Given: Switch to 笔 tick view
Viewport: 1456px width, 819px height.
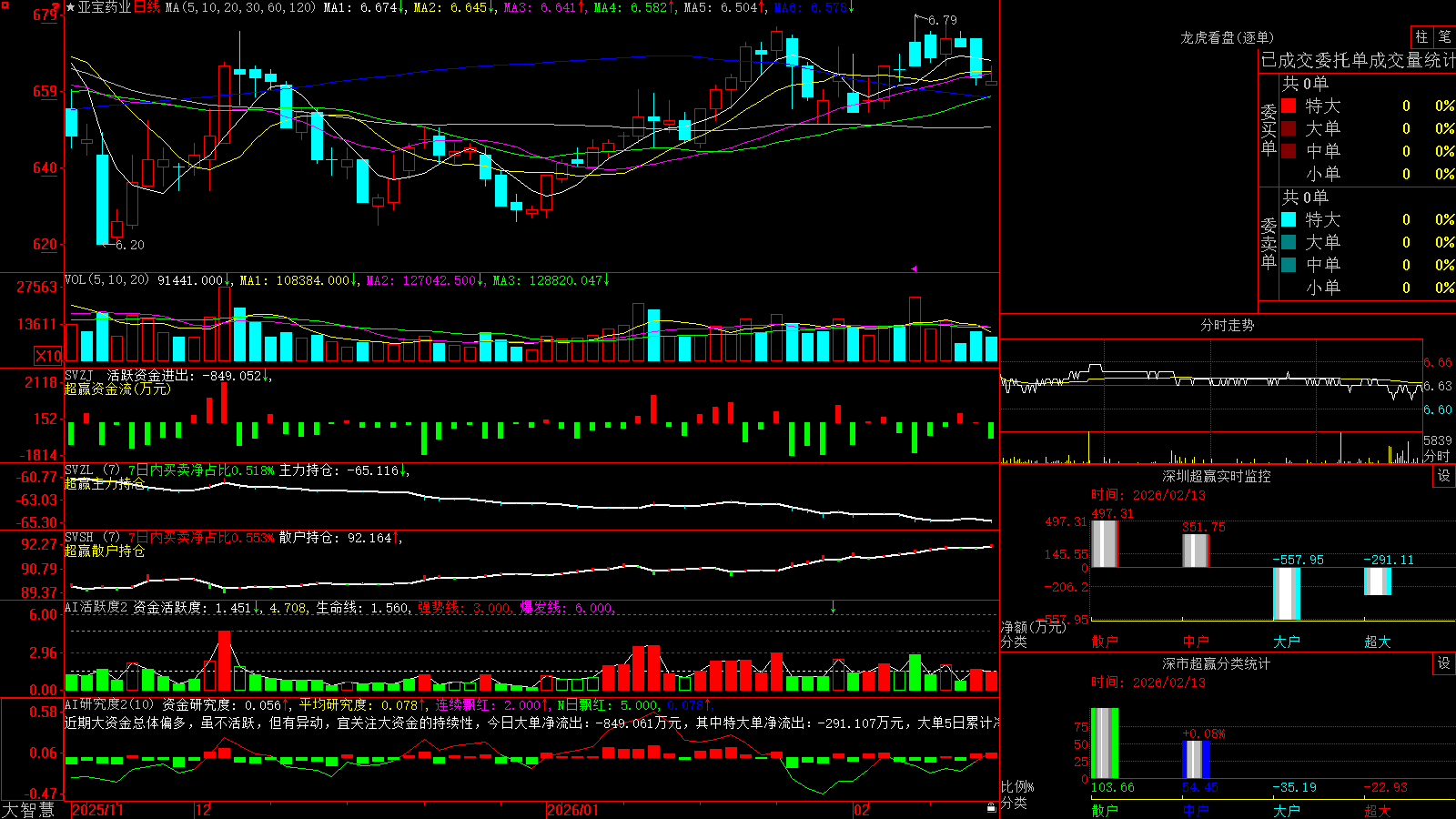Looking at the screenshot, I should [1444, 37].
